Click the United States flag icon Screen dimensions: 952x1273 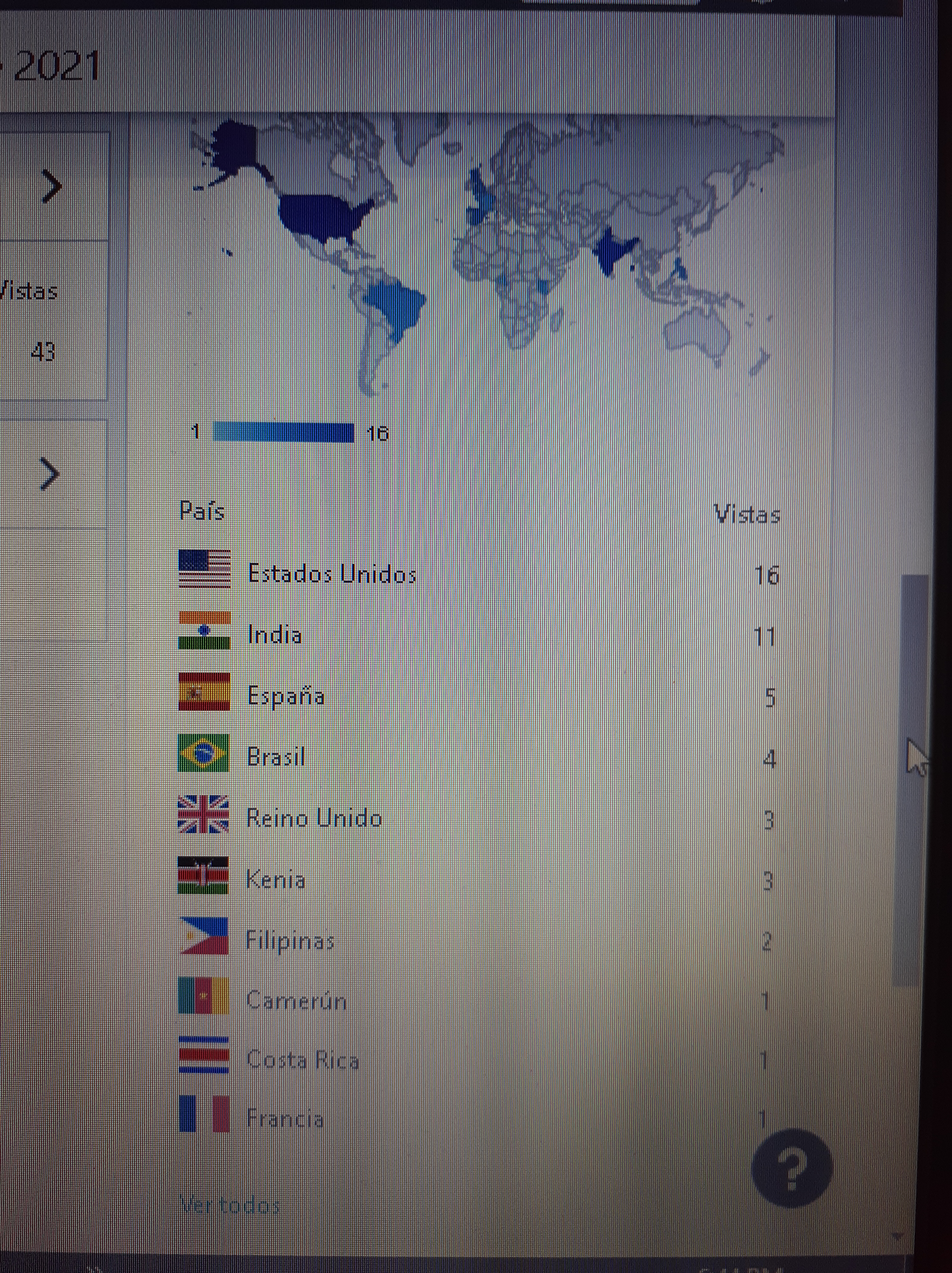pos(204,569)
